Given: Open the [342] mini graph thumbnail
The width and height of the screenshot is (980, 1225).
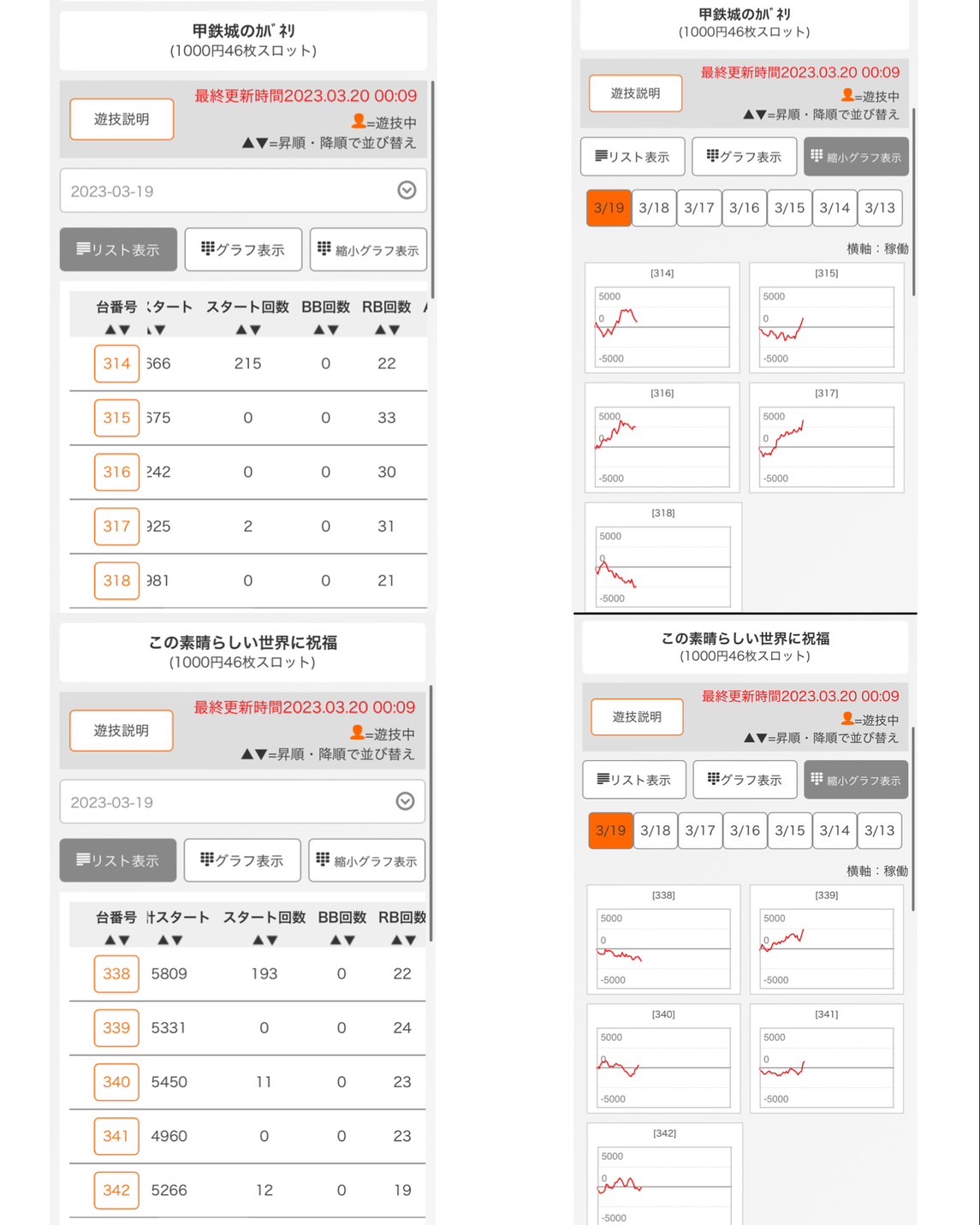Looking at the screenshot, I should [x=664, y=1174].
